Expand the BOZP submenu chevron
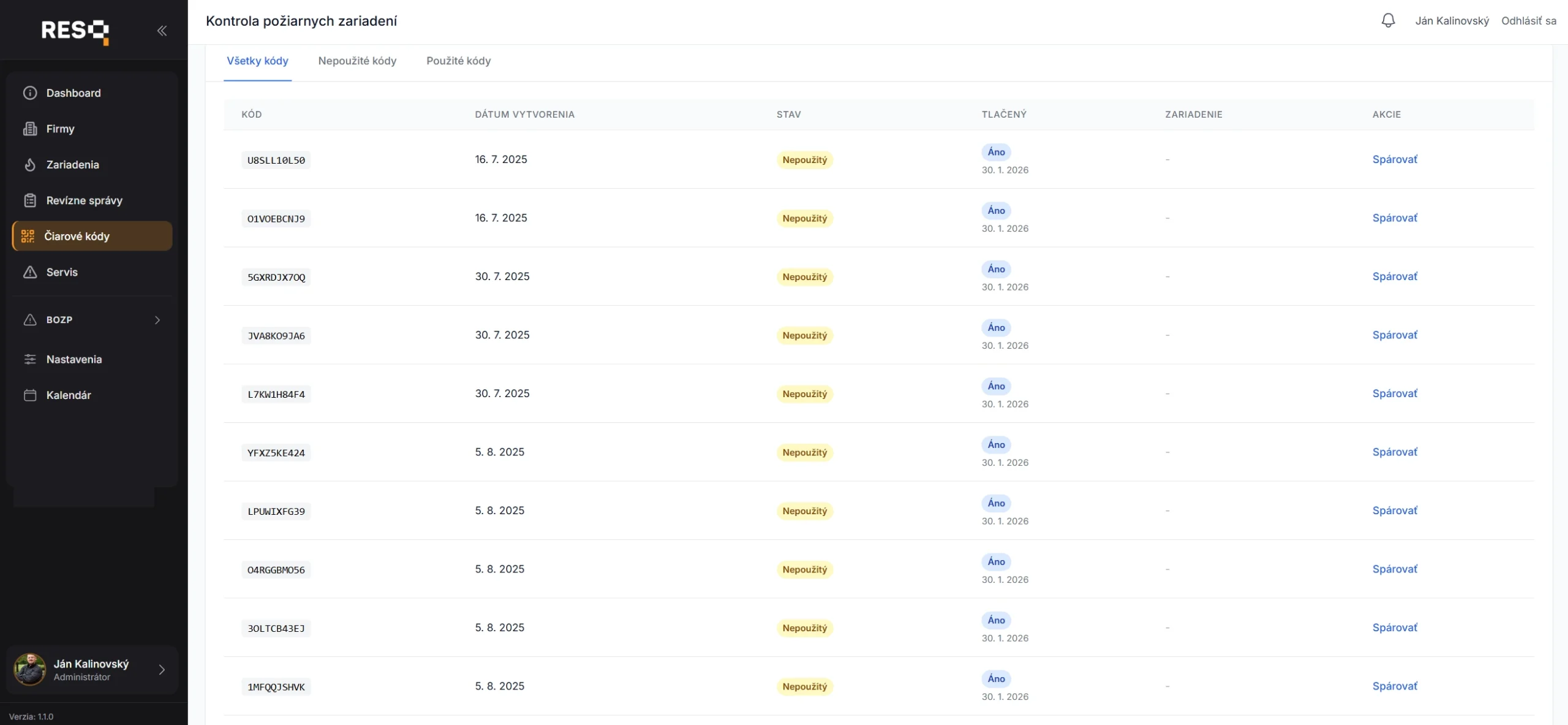The image size is (1568, 725). (x=157, y=320)
